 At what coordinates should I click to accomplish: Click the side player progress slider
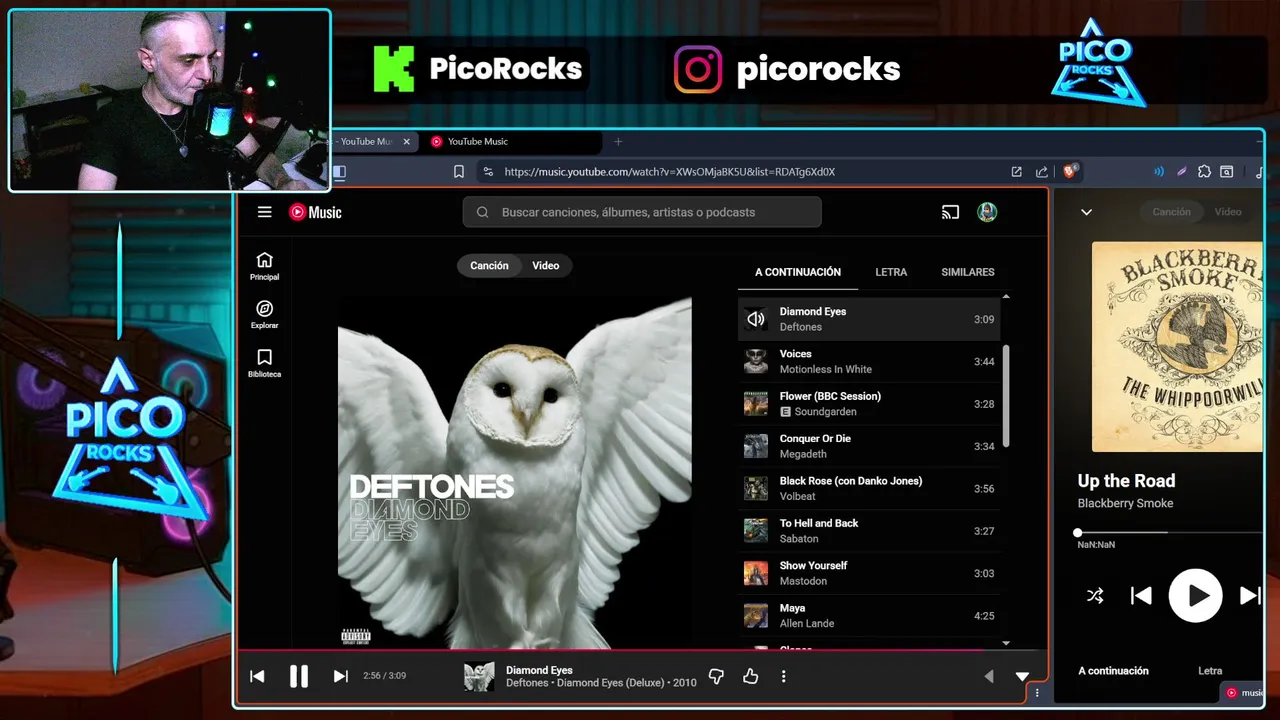(1170, 533)
